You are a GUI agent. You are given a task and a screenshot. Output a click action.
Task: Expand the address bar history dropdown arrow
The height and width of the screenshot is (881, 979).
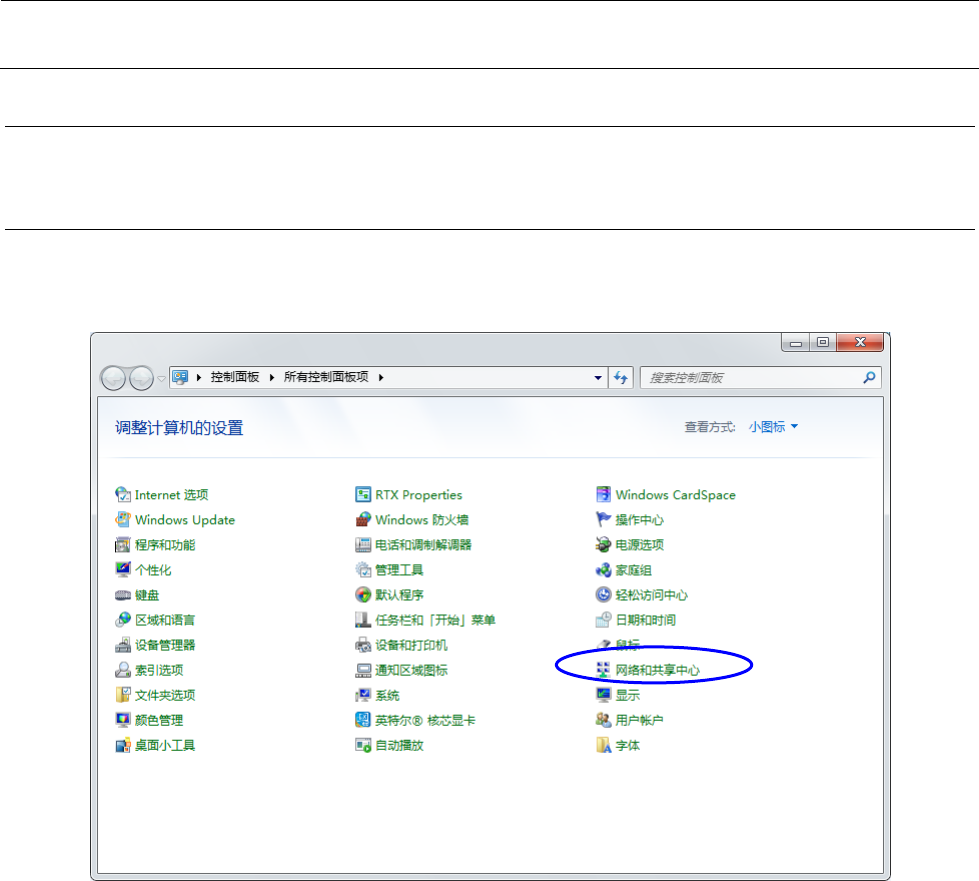coord(598,377)
